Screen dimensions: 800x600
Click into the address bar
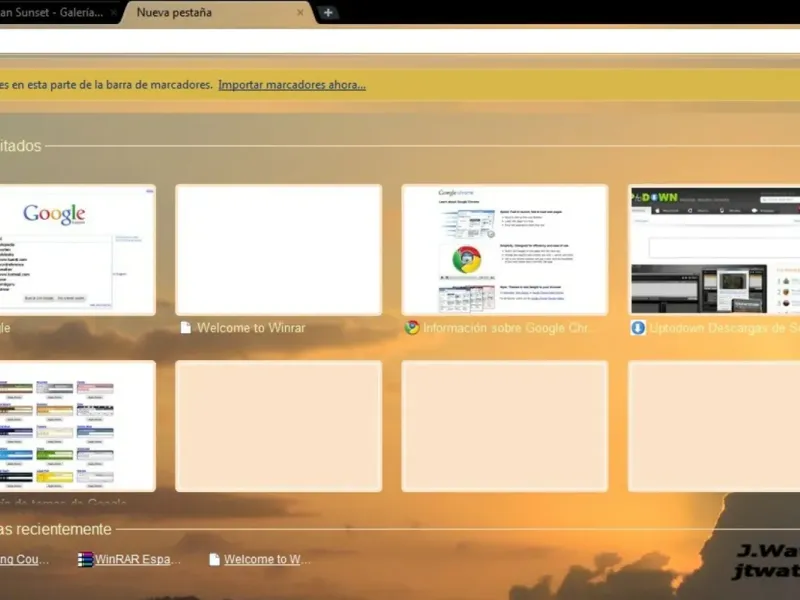pyautogui.click(x=400, y=41)
